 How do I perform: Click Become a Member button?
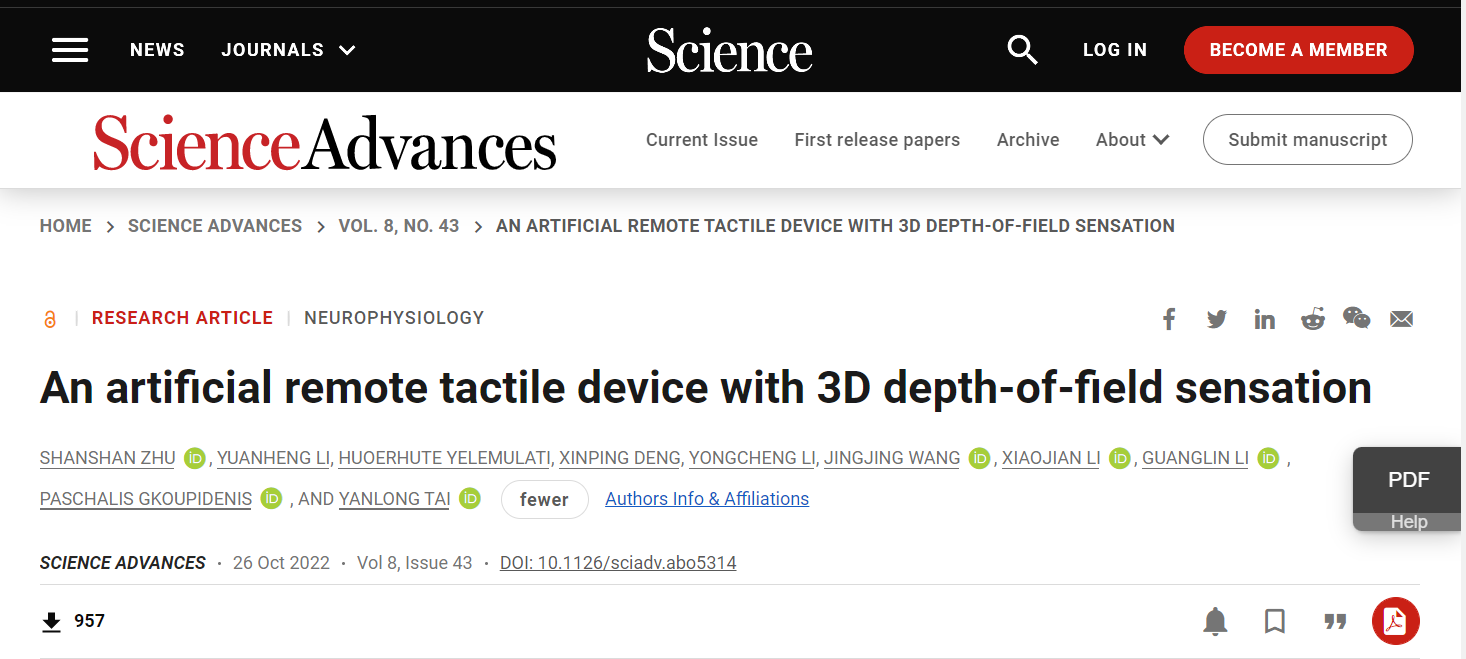1298,50
